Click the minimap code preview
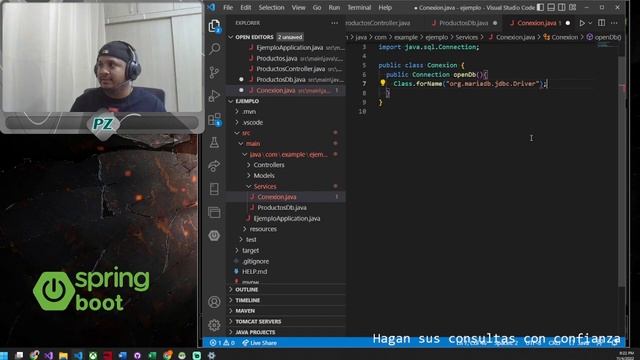The width and height of the screenshot is (640, 360). click(608, 45)
